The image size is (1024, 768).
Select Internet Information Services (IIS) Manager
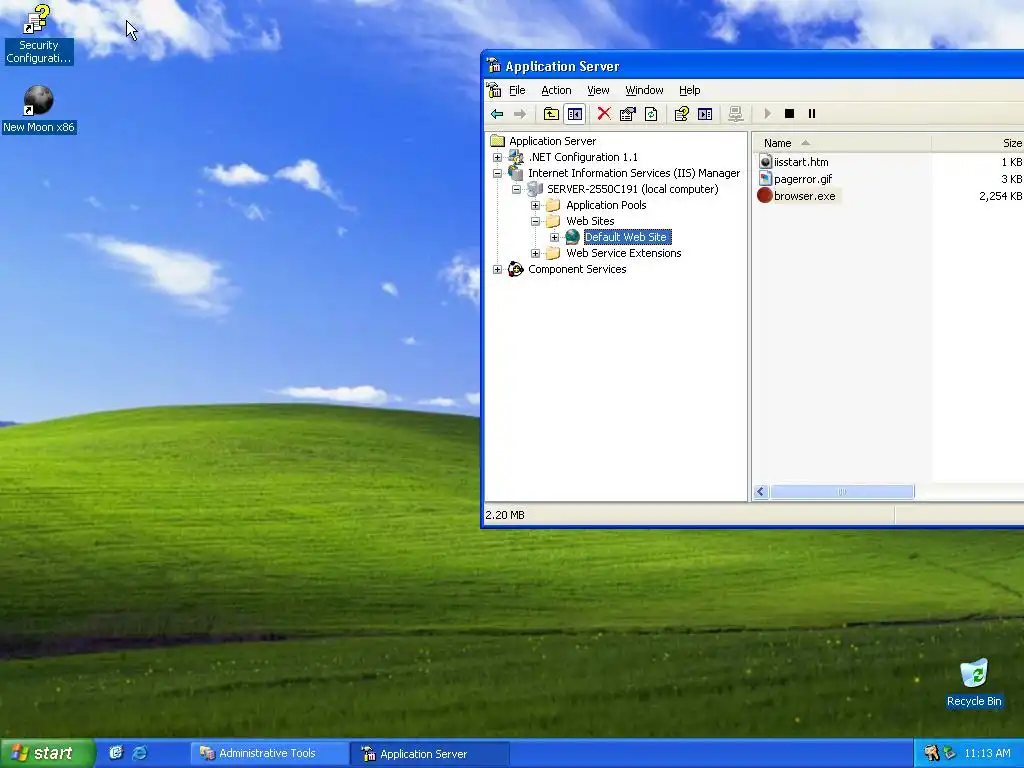point(634,173)
